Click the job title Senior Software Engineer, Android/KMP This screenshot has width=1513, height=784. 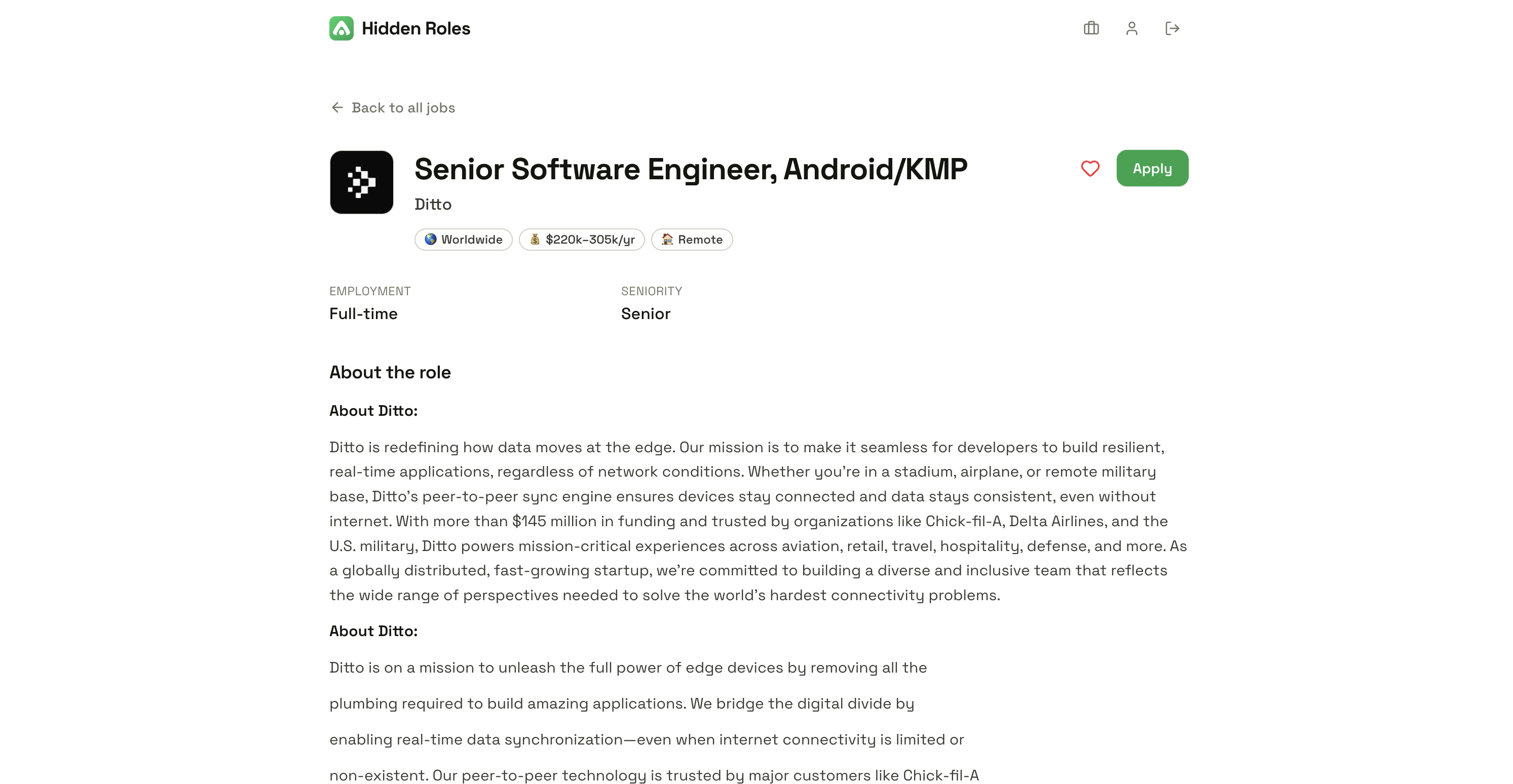tap(691, 169)
